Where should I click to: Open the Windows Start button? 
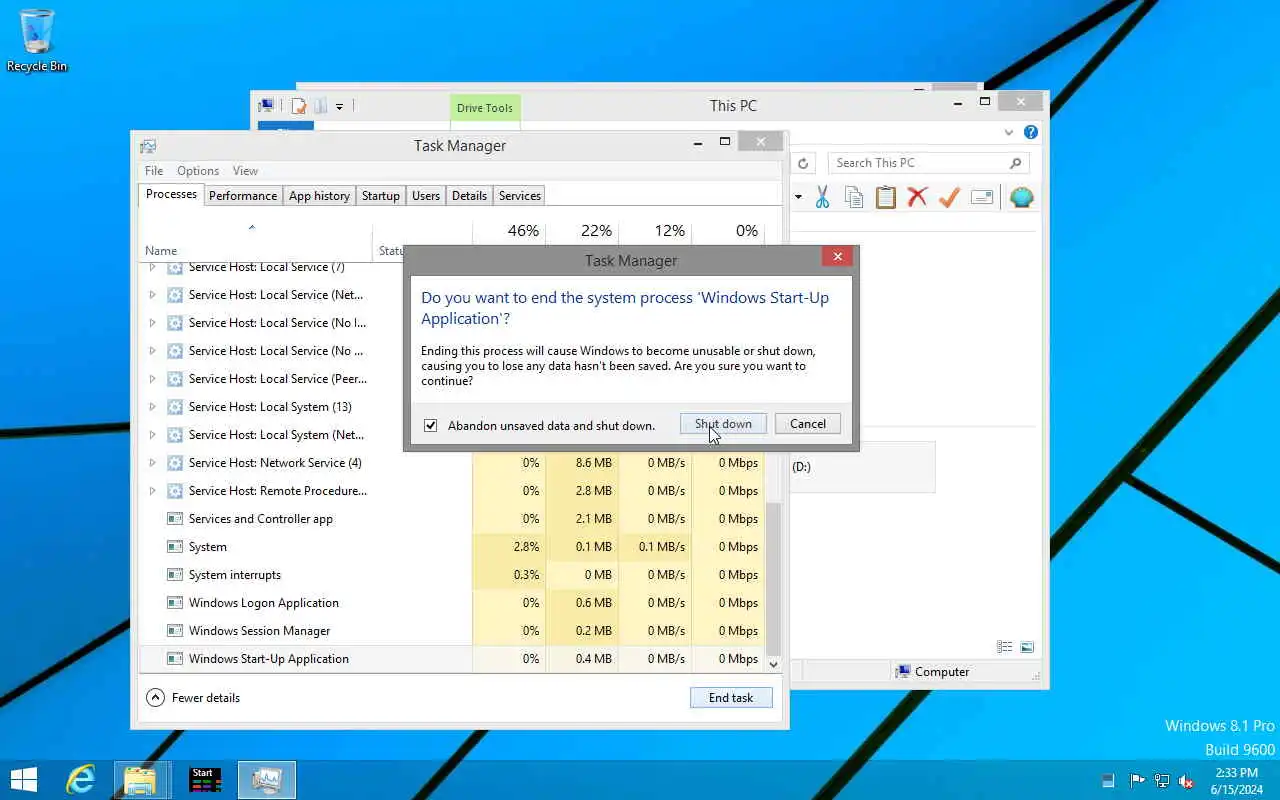pyautogui.click(x=24, y=780)
